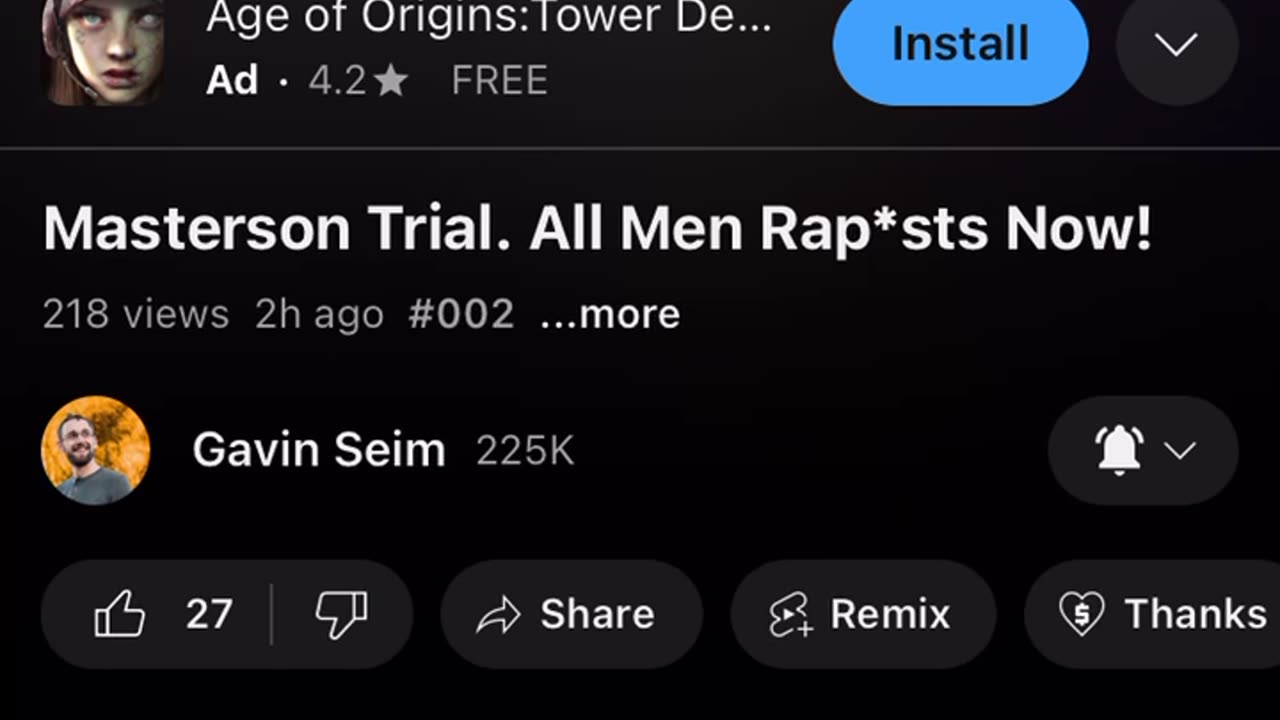Tap the 225K subscriber count
Viewport: 1280px width, 720px height.
pos(525,451)
